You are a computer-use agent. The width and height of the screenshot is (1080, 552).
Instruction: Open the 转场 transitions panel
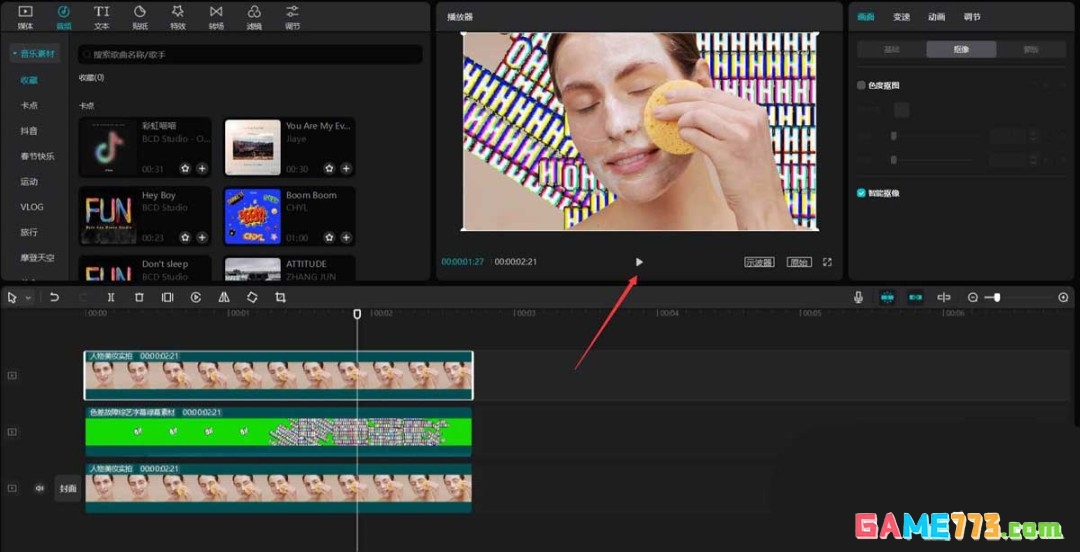(216, 17)
